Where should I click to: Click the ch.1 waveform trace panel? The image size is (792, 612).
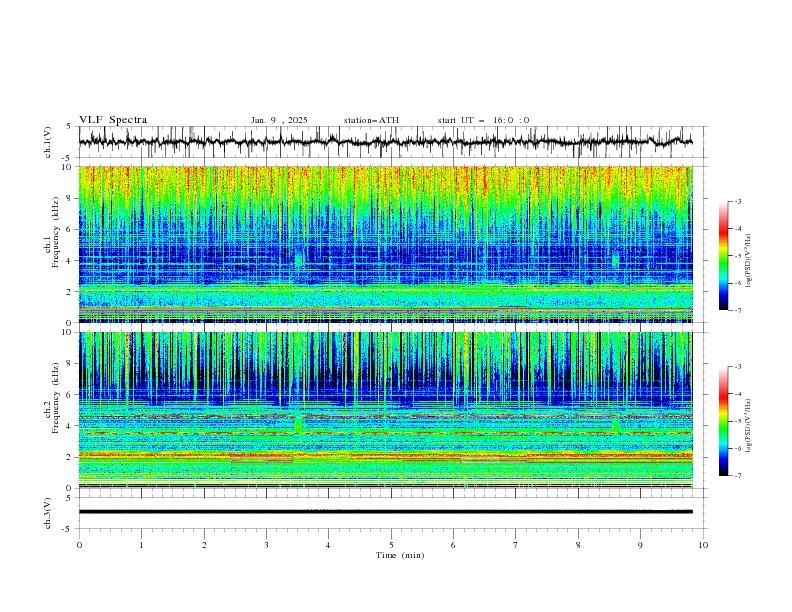[393, 142]
